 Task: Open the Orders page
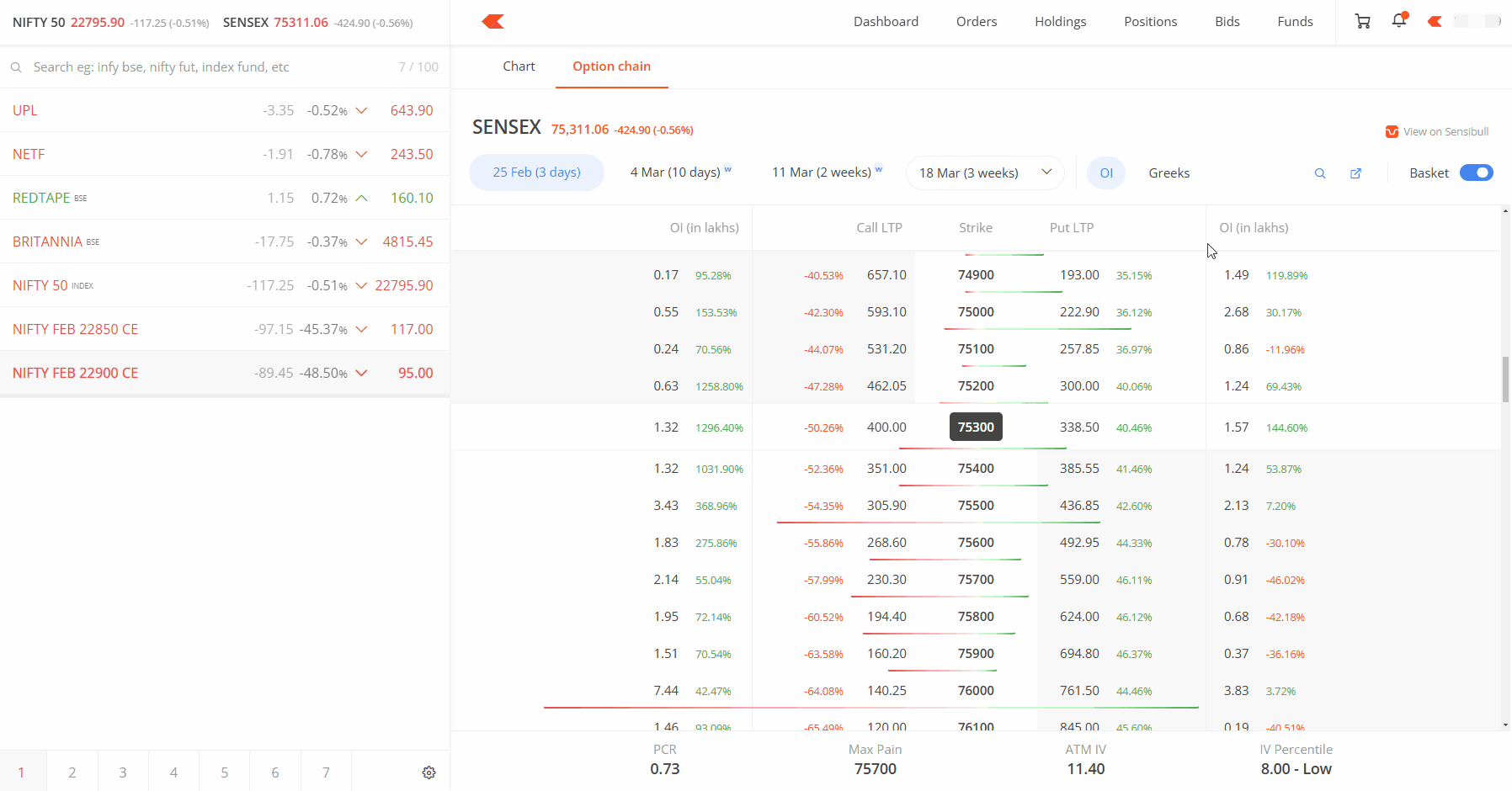[977, 22]
